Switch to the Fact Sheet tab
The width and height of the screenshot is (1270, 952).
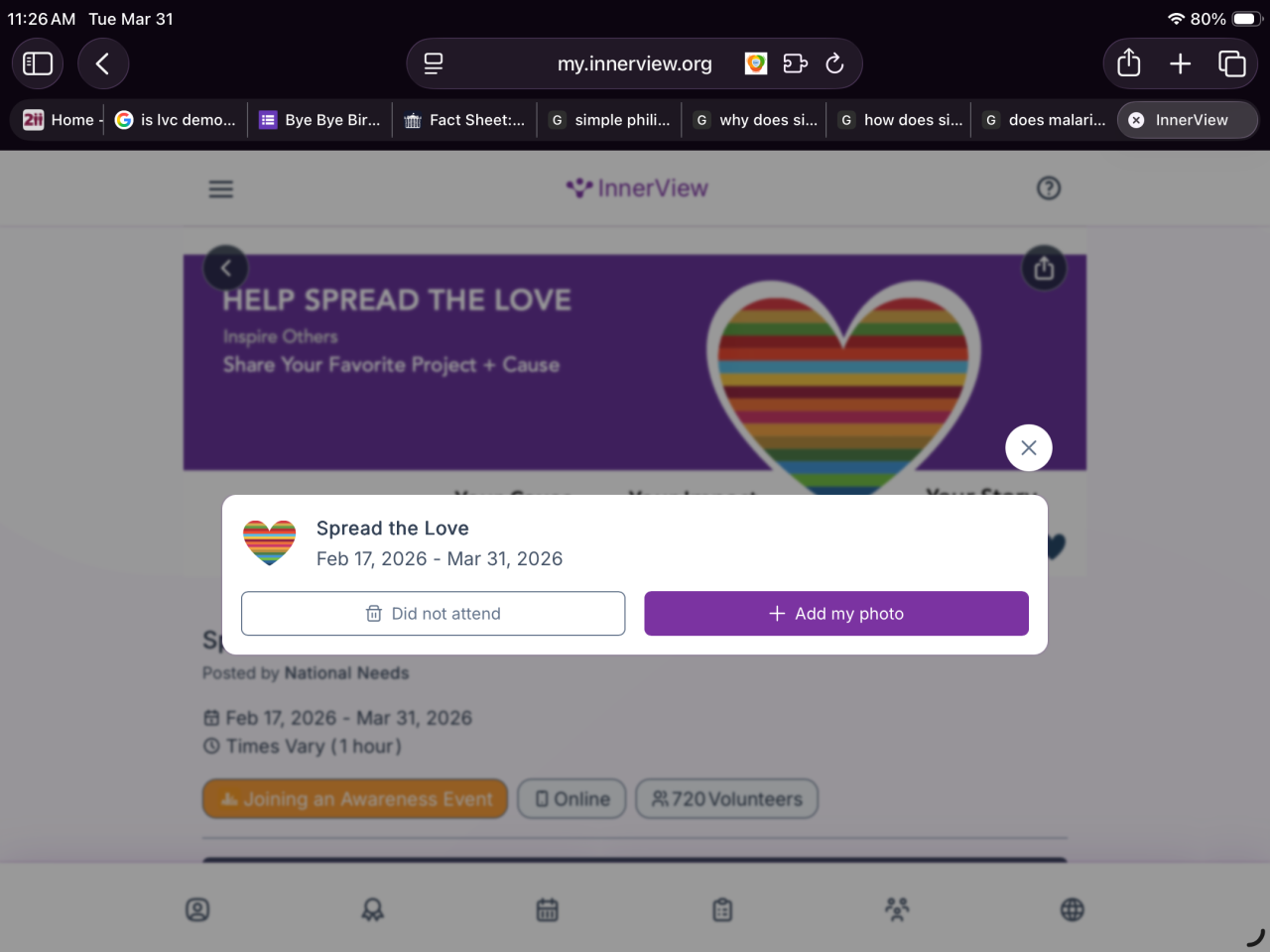point(464,120)
